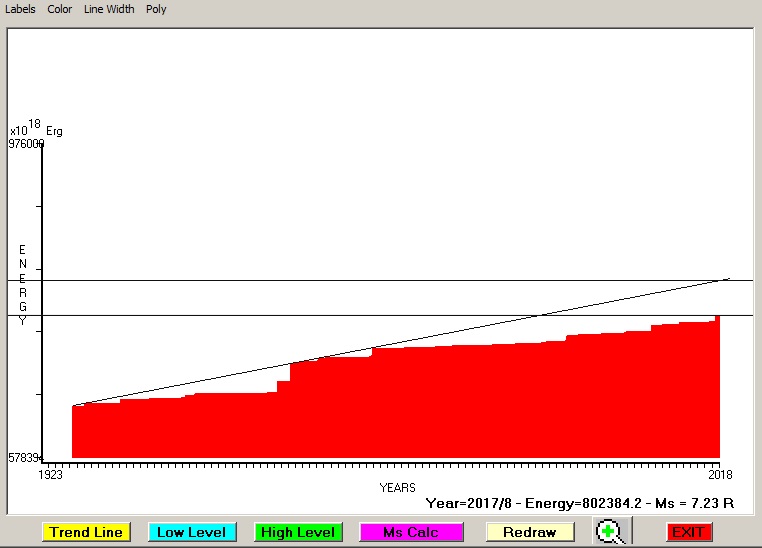Viewport: 762px width, 548px height.
Task: Open the Poly menu
Action: pyautogui.click(x=156, y=9)
